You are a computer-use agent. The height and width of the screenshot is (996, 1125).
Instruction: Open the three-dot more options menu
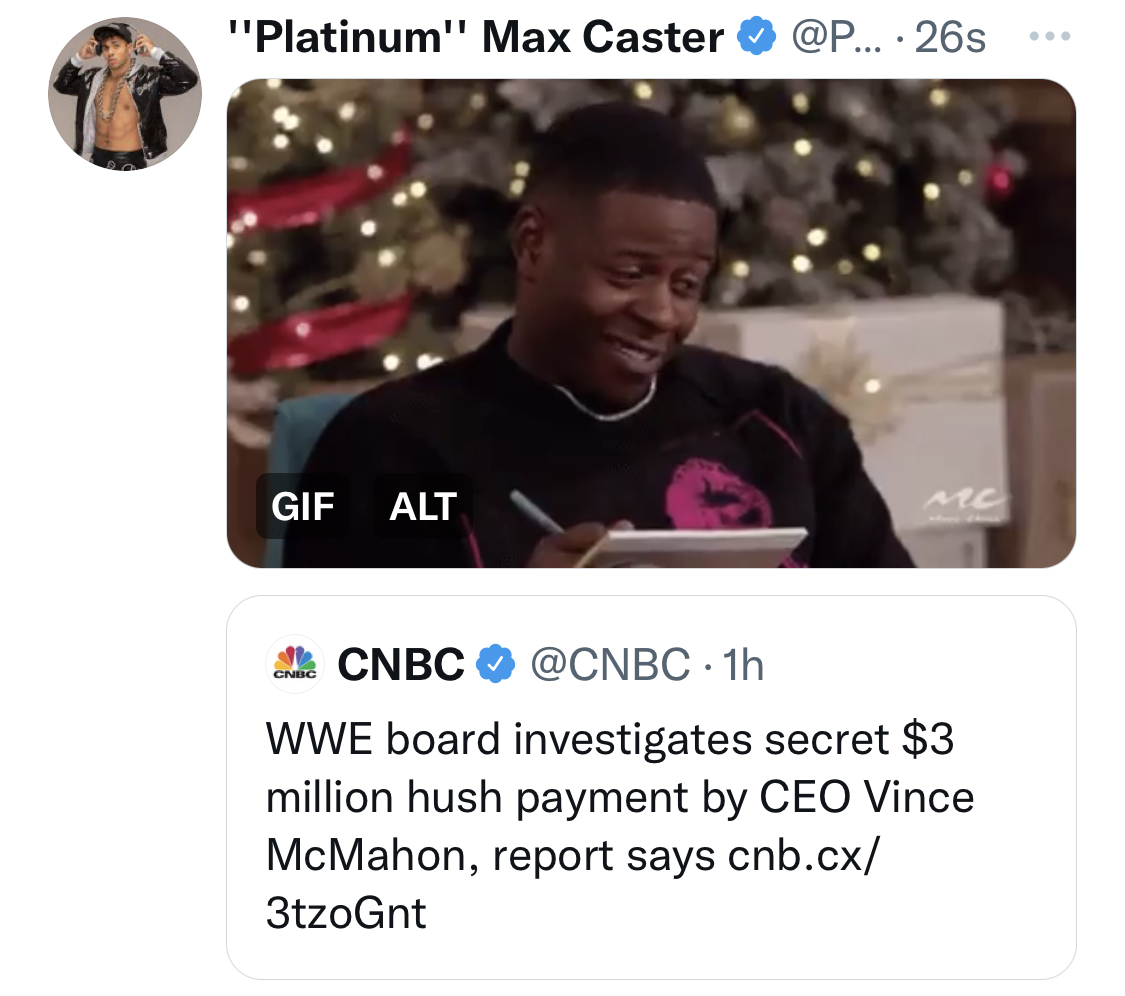[x=1050, y=36]
